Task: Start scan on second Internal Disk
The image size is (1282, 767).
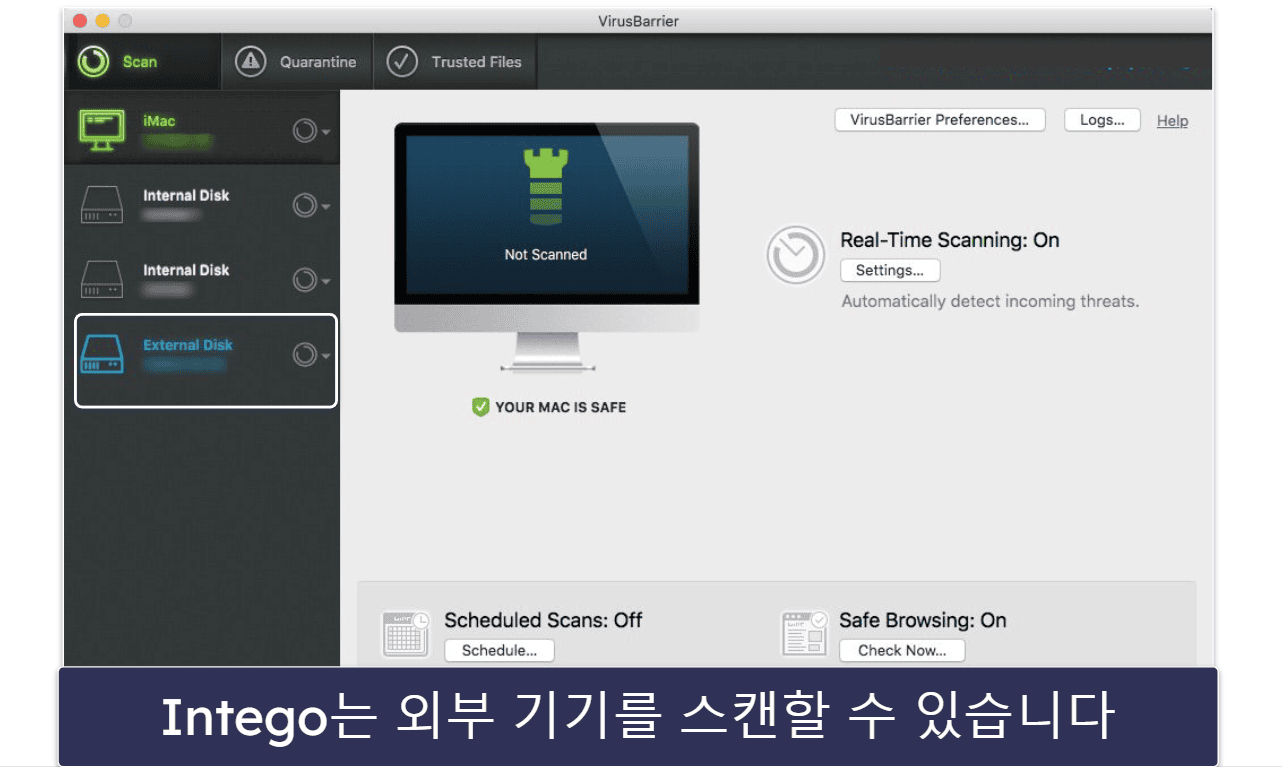Action: [x=304, y=281]
